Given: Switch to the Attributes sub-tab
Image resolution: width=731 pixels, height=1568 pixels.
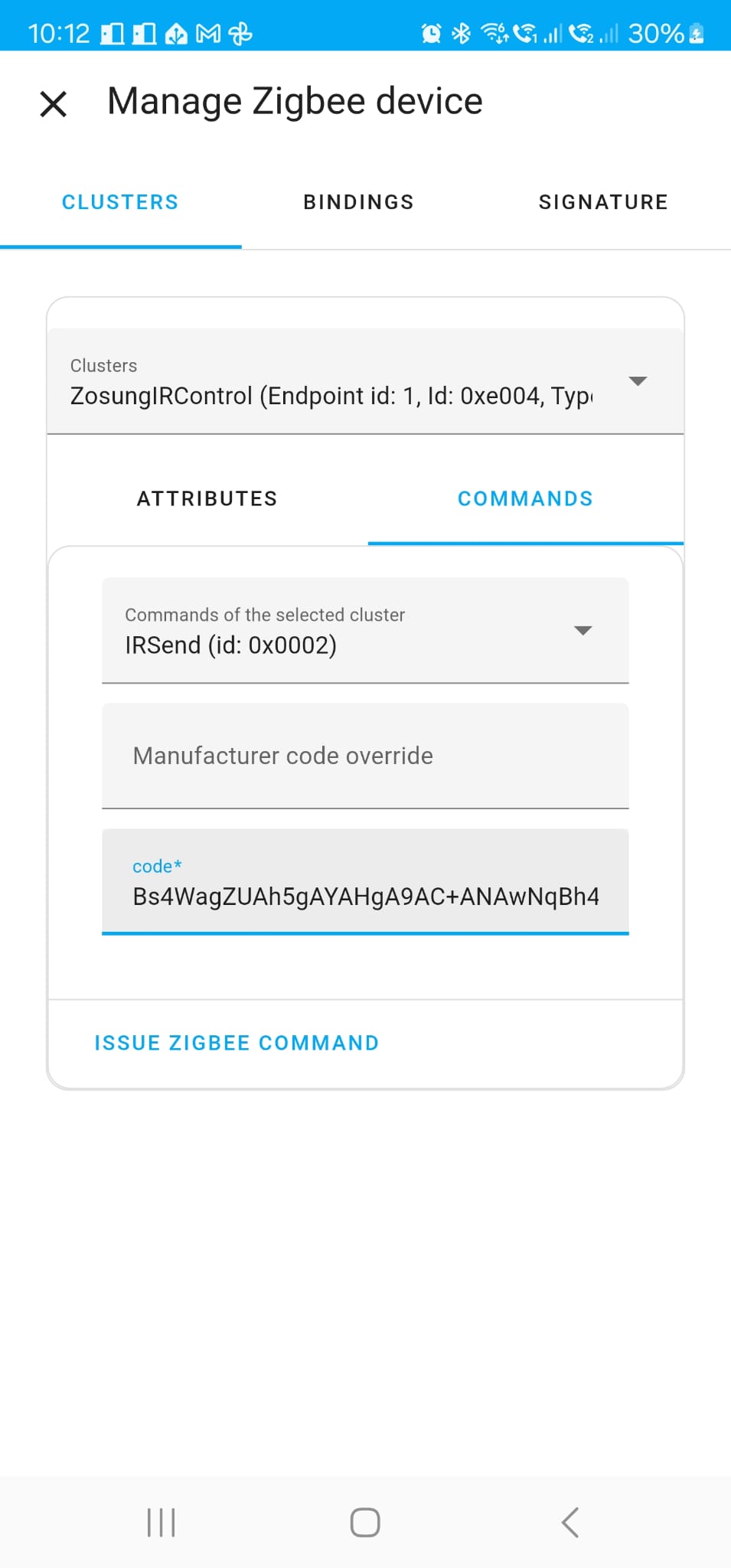Looking at the screenshot, I should point(207,499).
